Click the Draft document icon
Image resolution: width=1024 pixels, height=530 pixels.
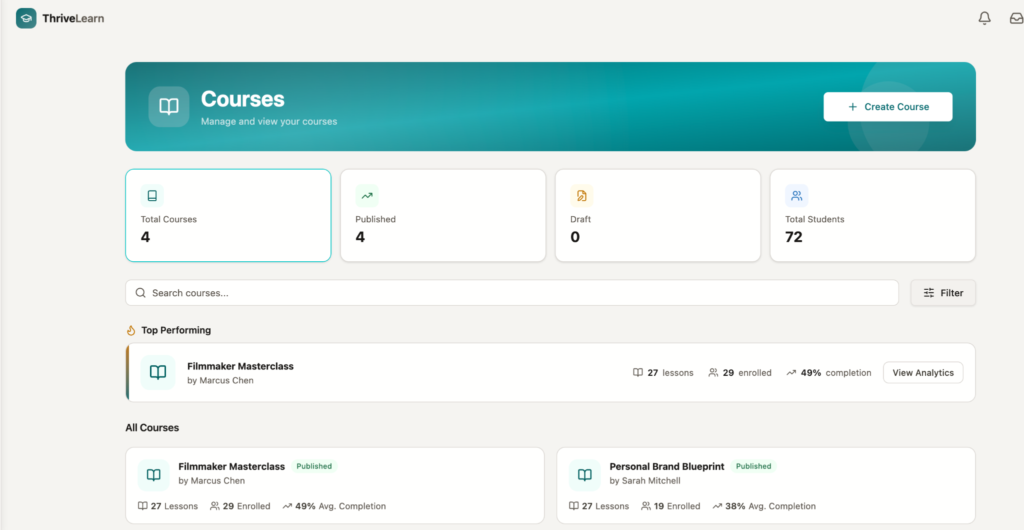[582, 196]
